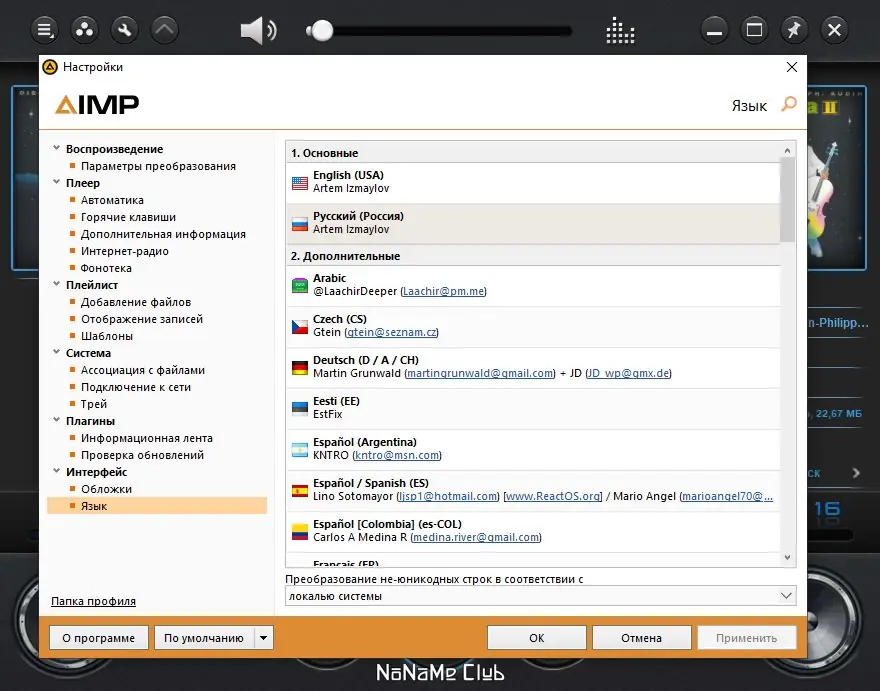Click the Russian flag icon
This screenshot has width=880, height=691.
click(x=300, y=223)
